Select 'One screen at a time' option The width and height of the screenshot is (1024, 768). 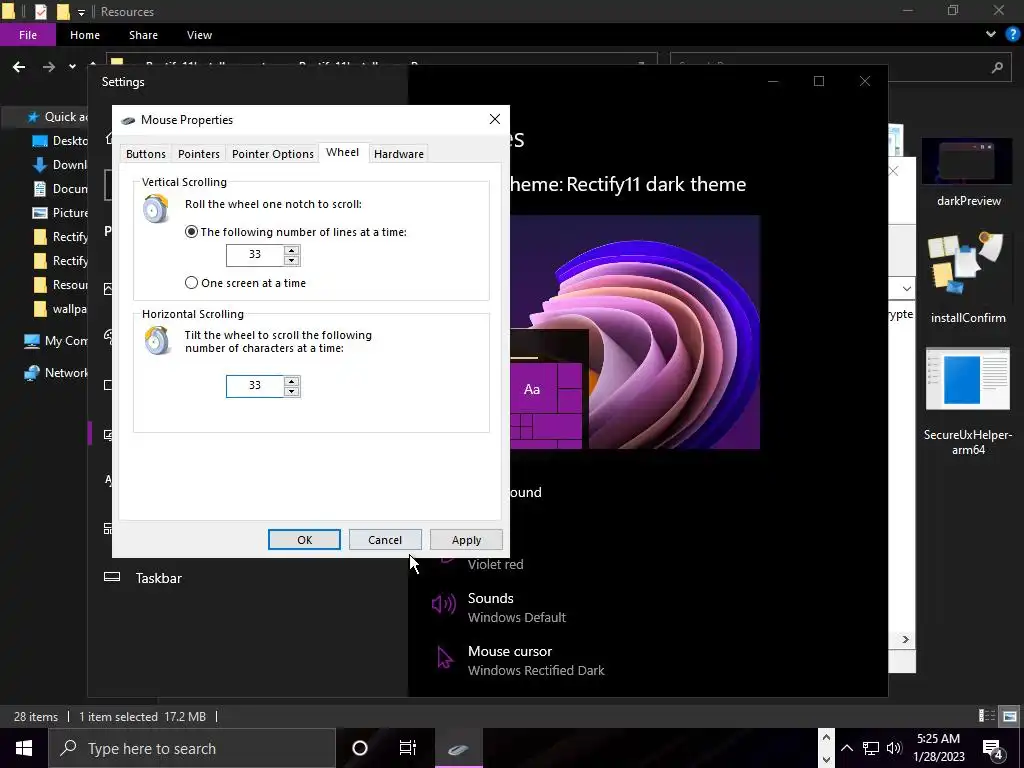point(191,283)
